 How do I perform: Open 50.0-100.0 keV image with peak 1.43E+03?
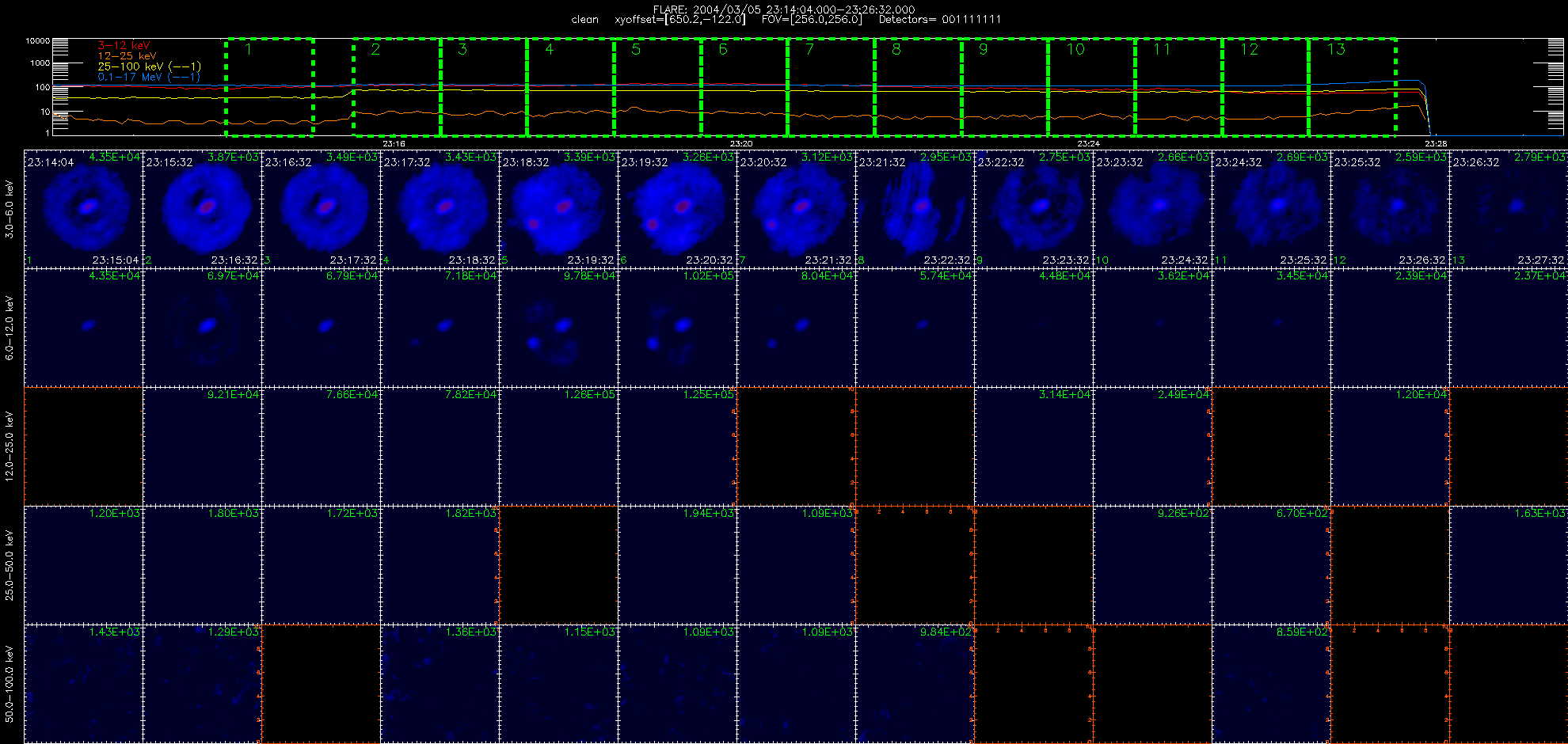(84, 684)
